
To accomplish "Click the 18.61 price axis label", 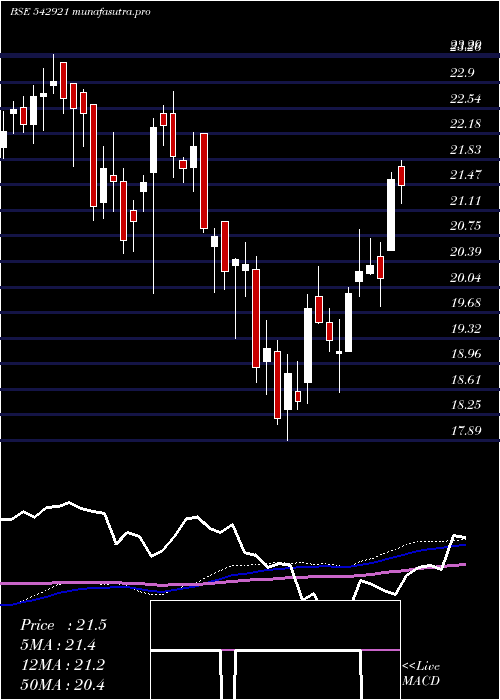I will 466,380.
